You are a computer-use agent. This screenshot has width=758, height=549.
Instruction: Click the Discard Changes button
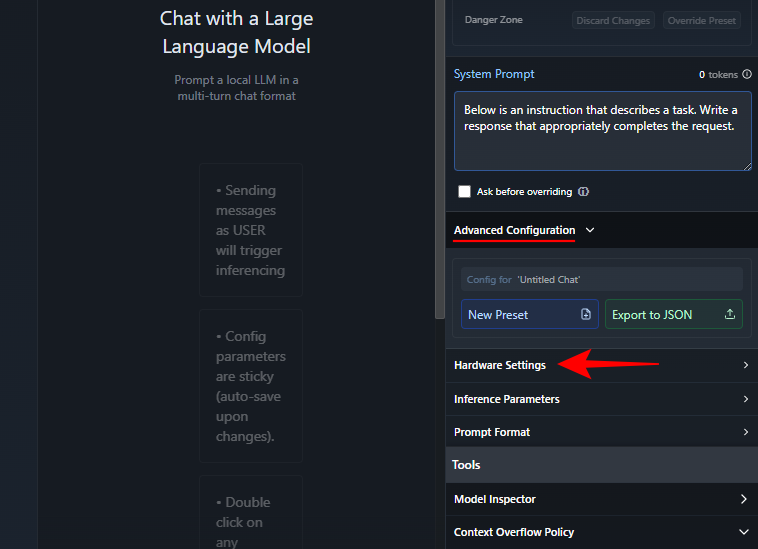point(613,21)
